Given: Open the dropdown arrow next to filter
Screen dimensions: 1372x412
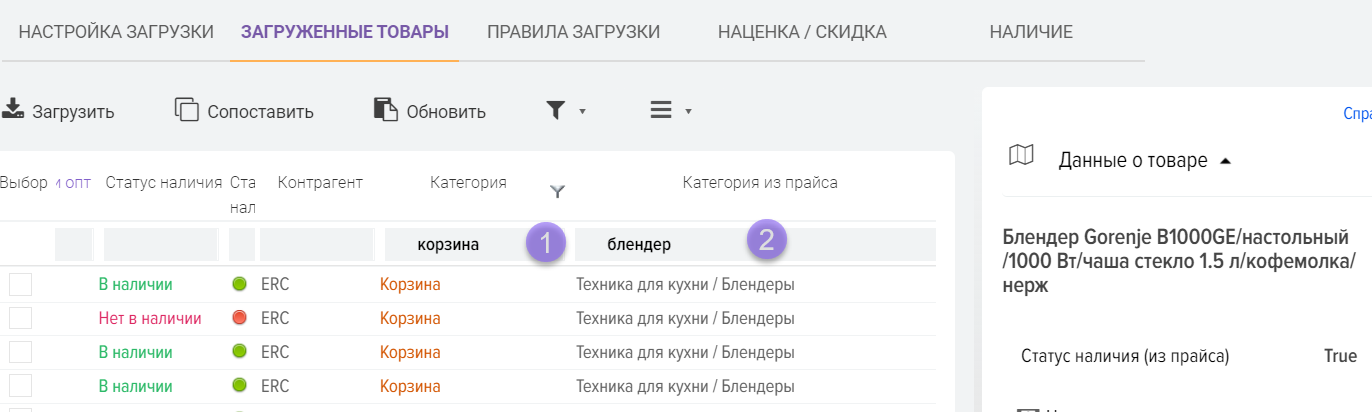Looking at the screenshot, I should pos(582,111).
